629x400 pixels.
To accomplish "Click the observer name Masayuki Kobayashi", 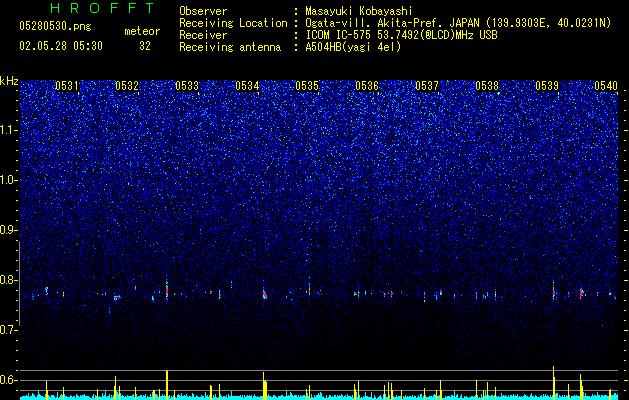I will 358,11.
